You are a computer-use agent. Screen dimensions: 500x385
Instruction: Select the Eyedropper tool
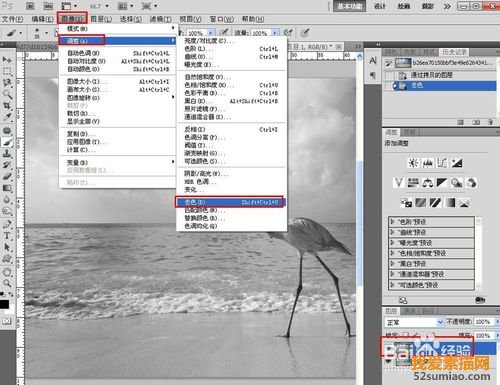(7, 117)
